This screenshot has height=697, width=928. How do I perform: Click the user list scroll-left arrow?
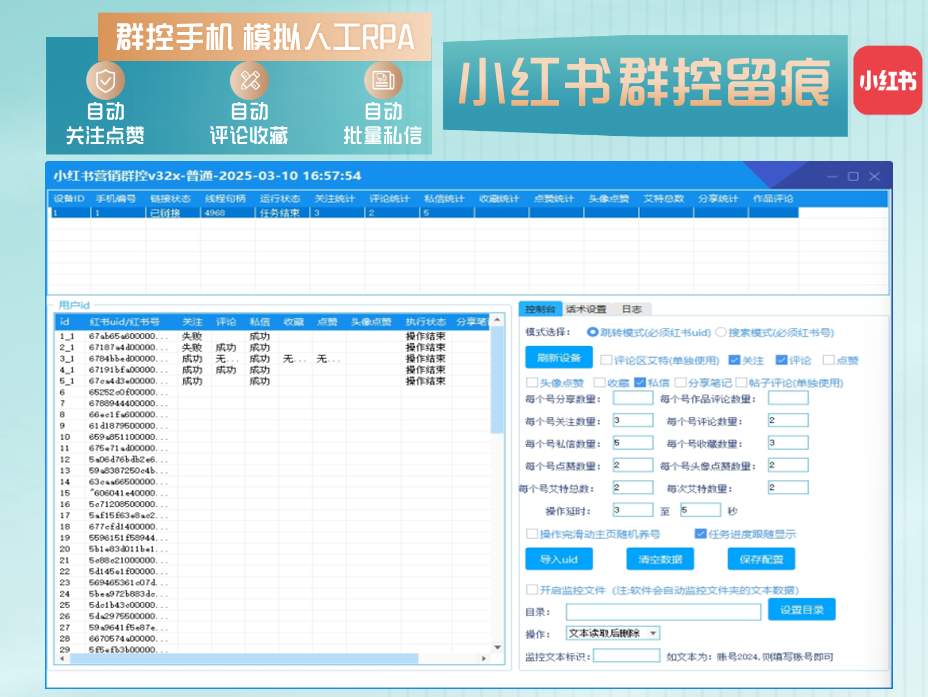point(62,659)
